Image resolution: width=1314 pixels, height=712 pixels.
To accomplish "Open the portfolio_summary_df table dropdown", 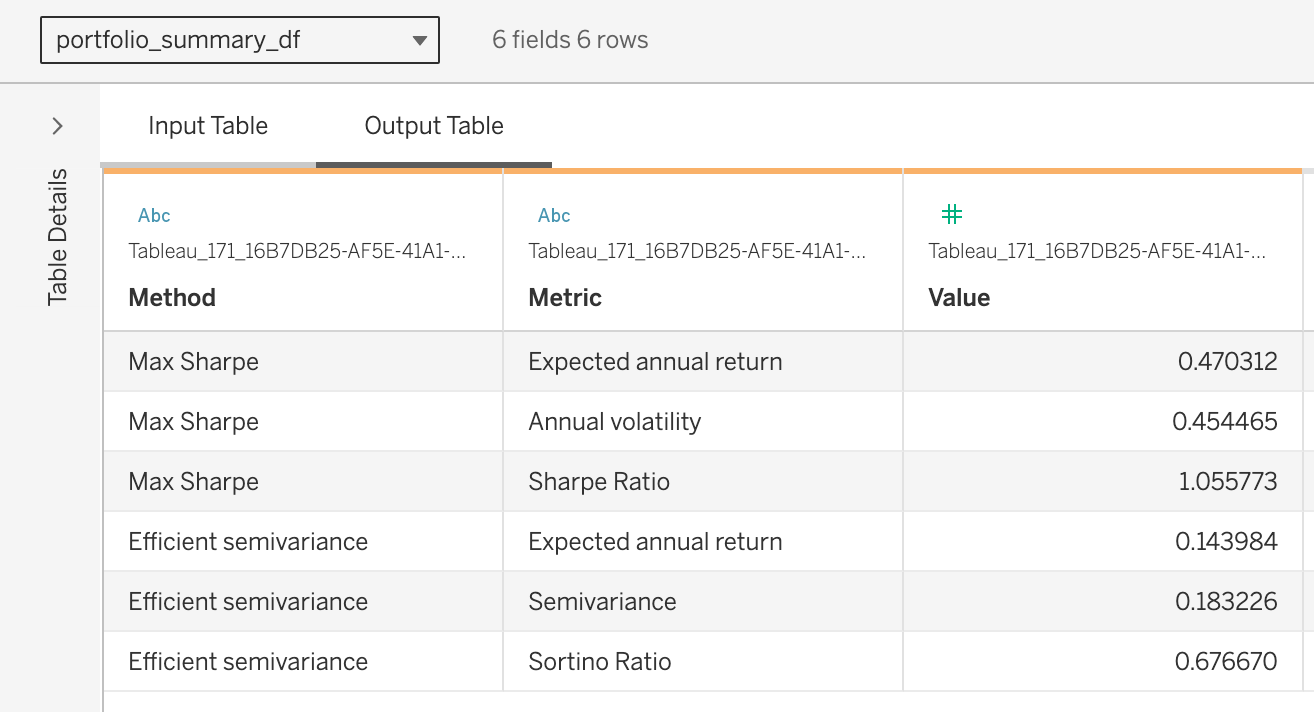I will coord(239,40).
